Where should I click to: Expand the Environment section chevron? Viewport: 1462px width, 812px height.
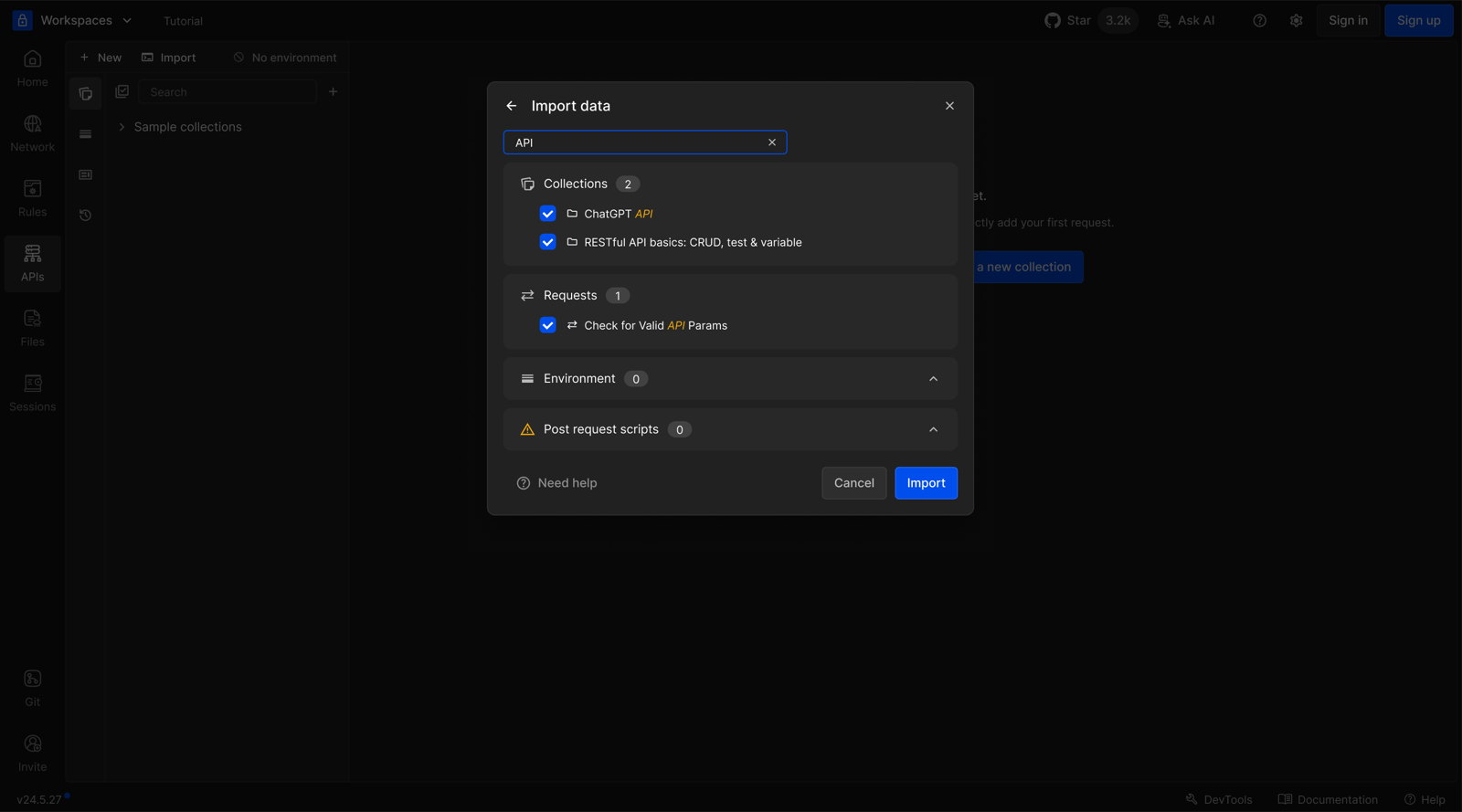pyautogui.click(x=933, y=379)
